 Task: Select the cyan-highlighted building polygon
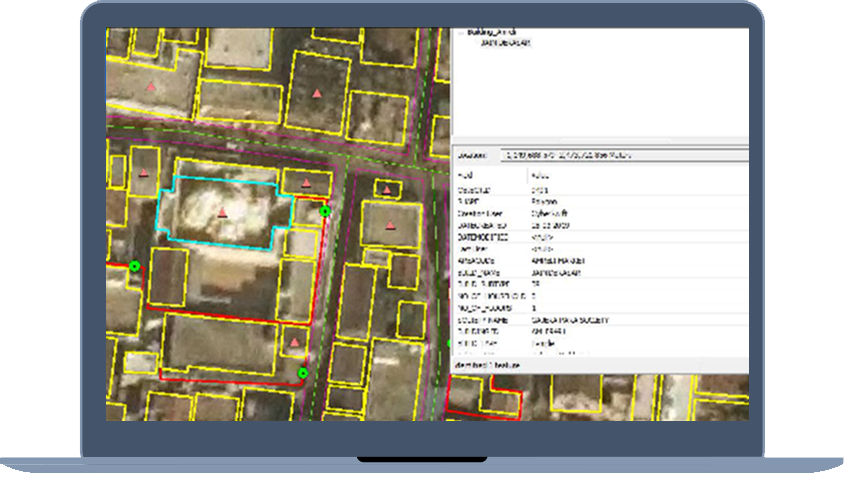pyautogui.click(x=225, y=213)
